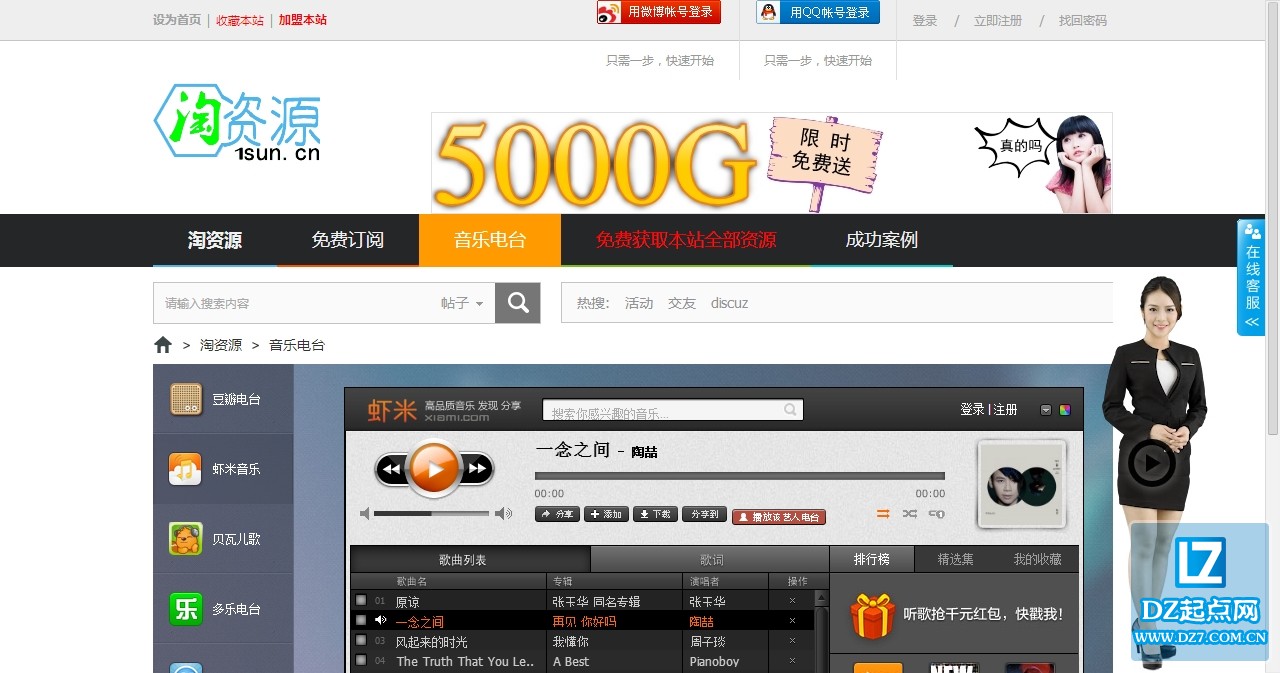This screenshot has width=1280, height=673.
Task: Tick the checkbox for song 原谅
Action: tap(361, 601)
